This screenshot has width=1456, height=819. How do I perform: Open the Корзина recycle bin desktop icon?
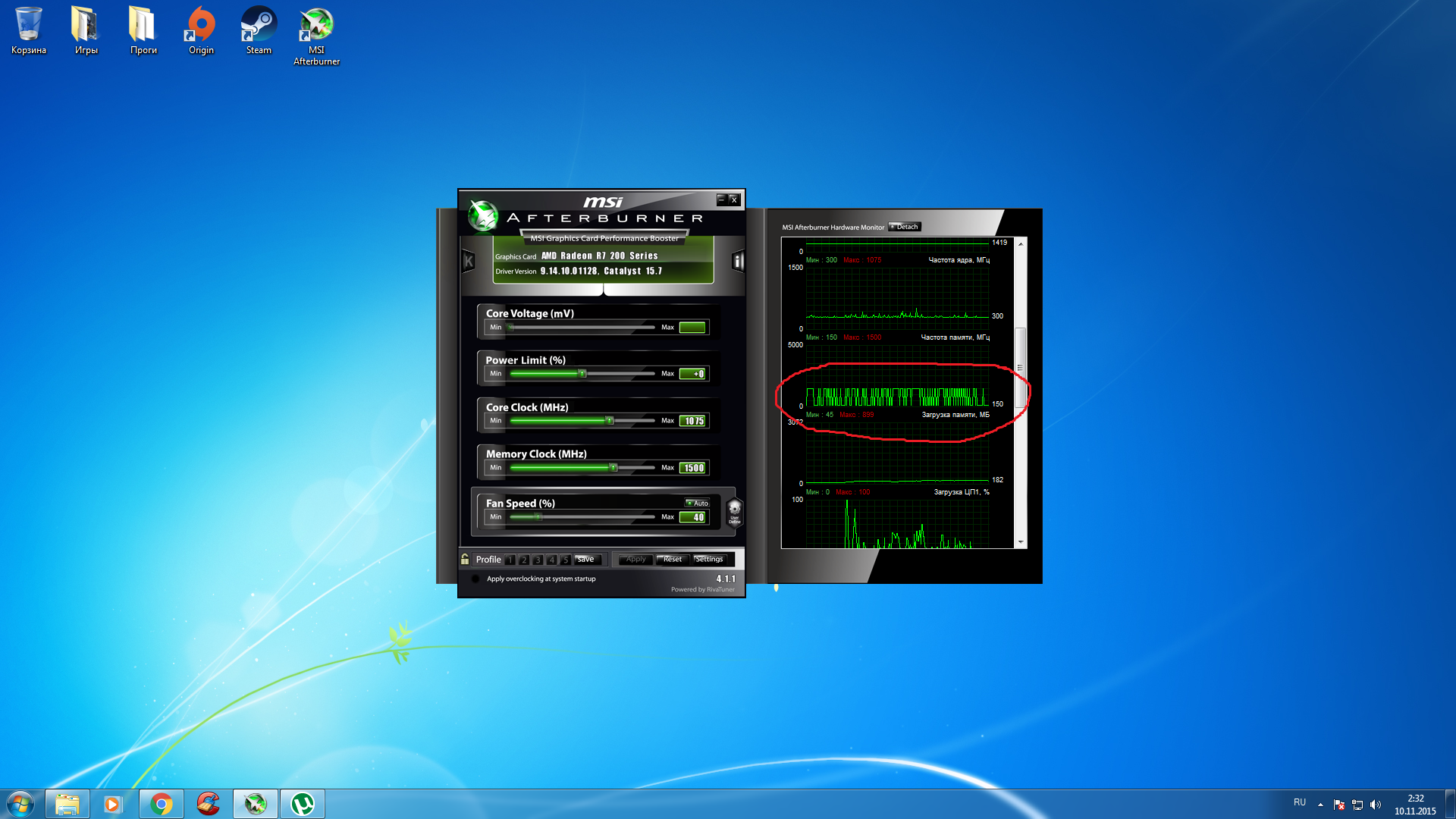(29, 30)
